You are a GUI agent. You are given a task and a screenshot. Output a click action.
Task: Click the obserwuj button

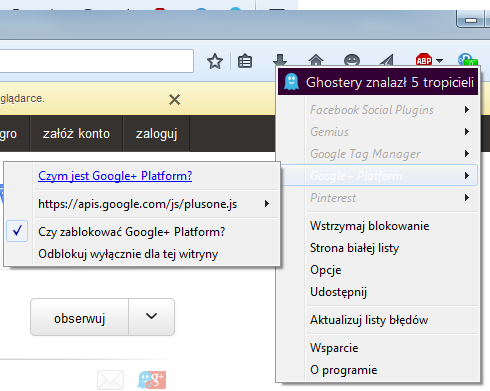tap(80, 318)
